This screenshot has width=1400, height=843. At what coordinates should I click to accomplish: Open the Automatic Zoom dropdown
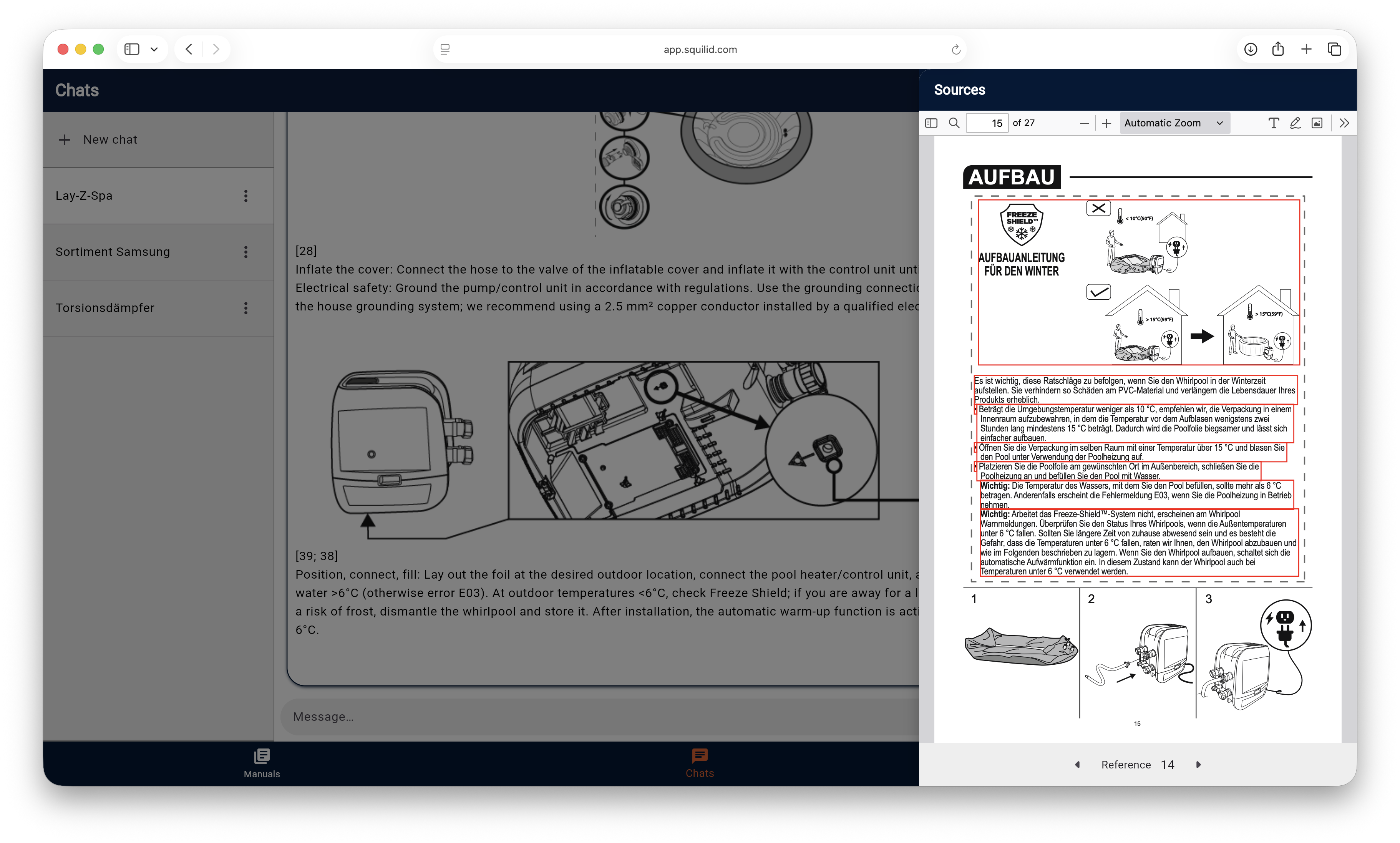point(1174,123)
